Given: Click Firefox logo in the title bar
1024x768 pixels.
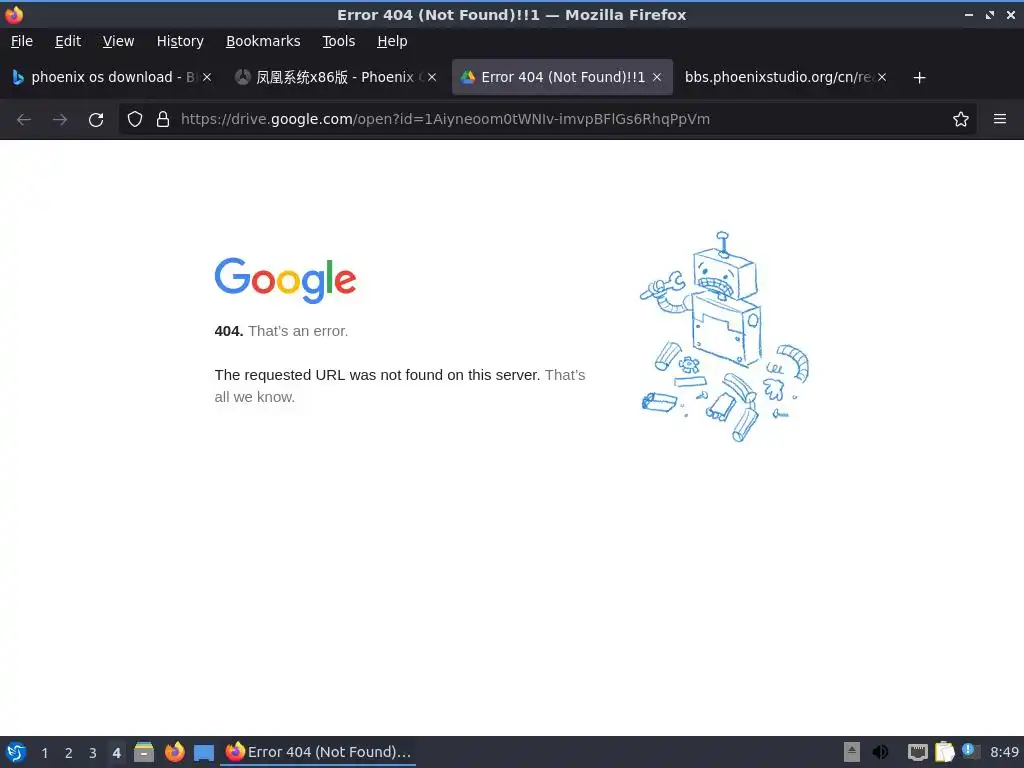Looking at the screenshot, I should click(14, 14).
